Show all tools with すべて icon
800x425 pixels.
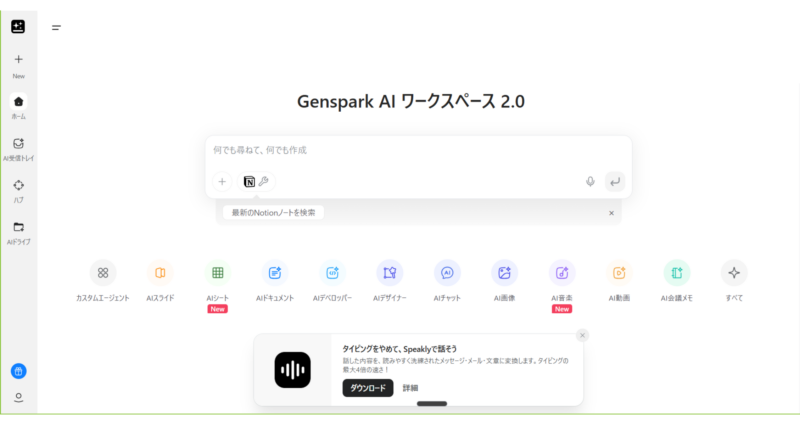[734, 273]
